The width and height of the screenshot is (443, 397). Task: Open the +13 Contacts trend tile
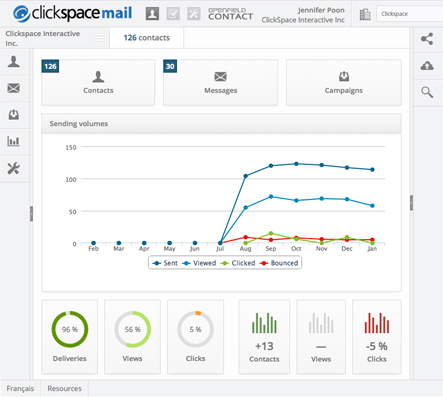pyautogui.click(x=264, y=337)
